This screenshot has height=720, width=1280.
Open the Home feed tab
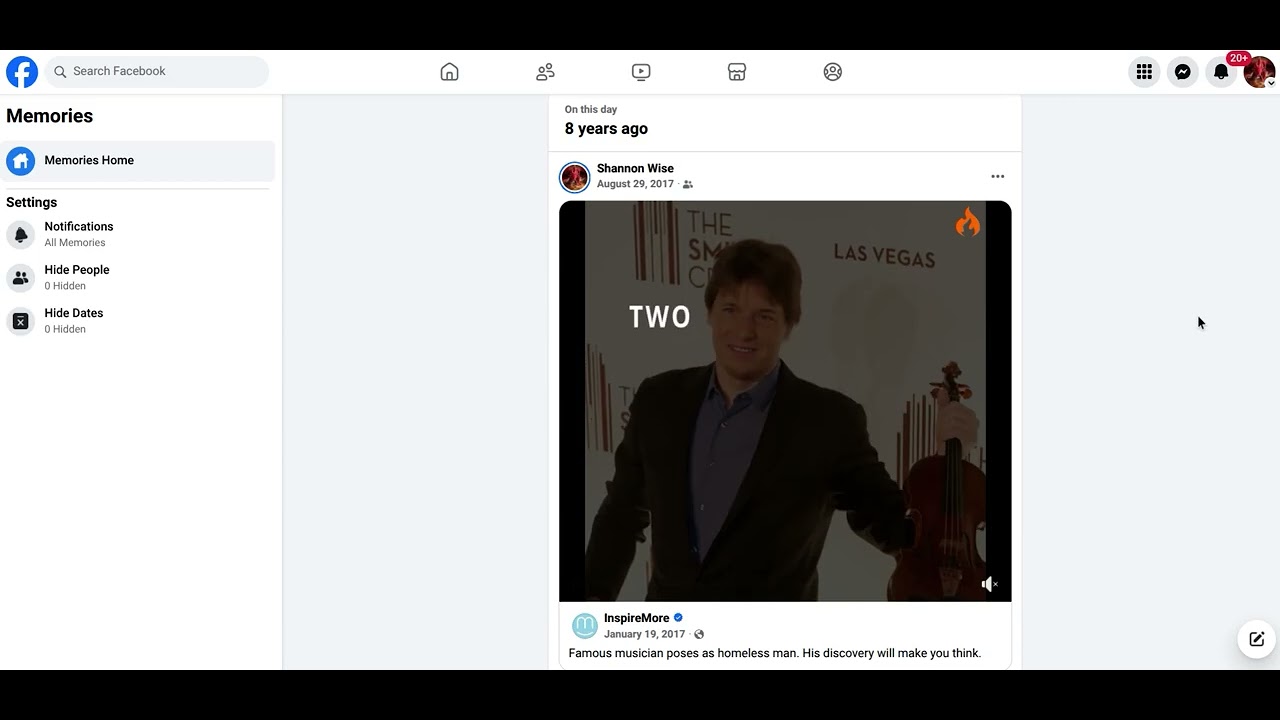(450, 72)
